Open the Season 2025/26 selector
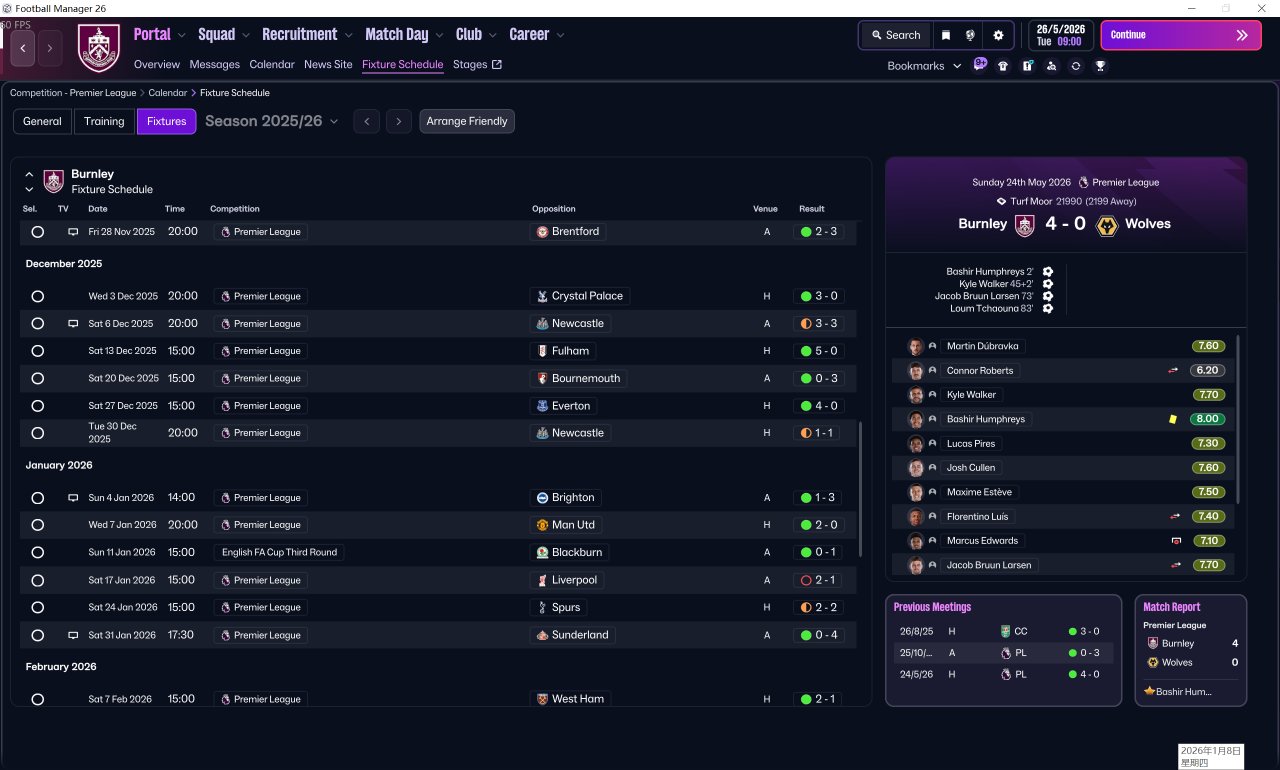The height and width of the screenshot is (770, 1280). click(x=272, y=122)
